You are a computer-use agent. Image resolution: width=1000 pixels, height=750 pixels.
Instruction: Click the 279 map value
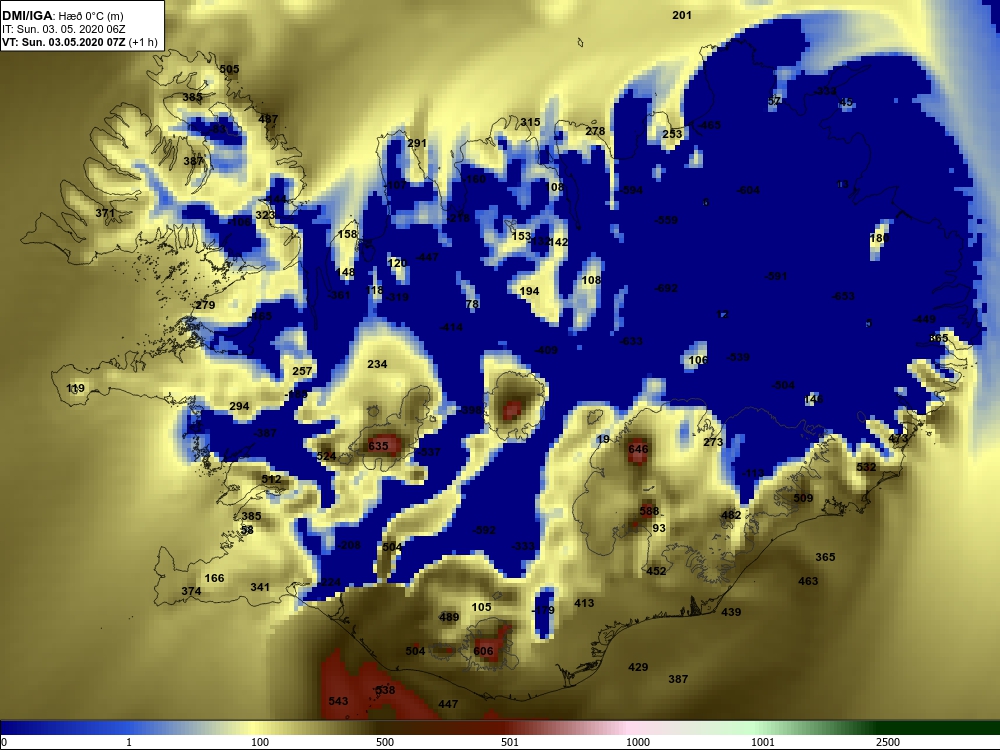coord(205,305)
